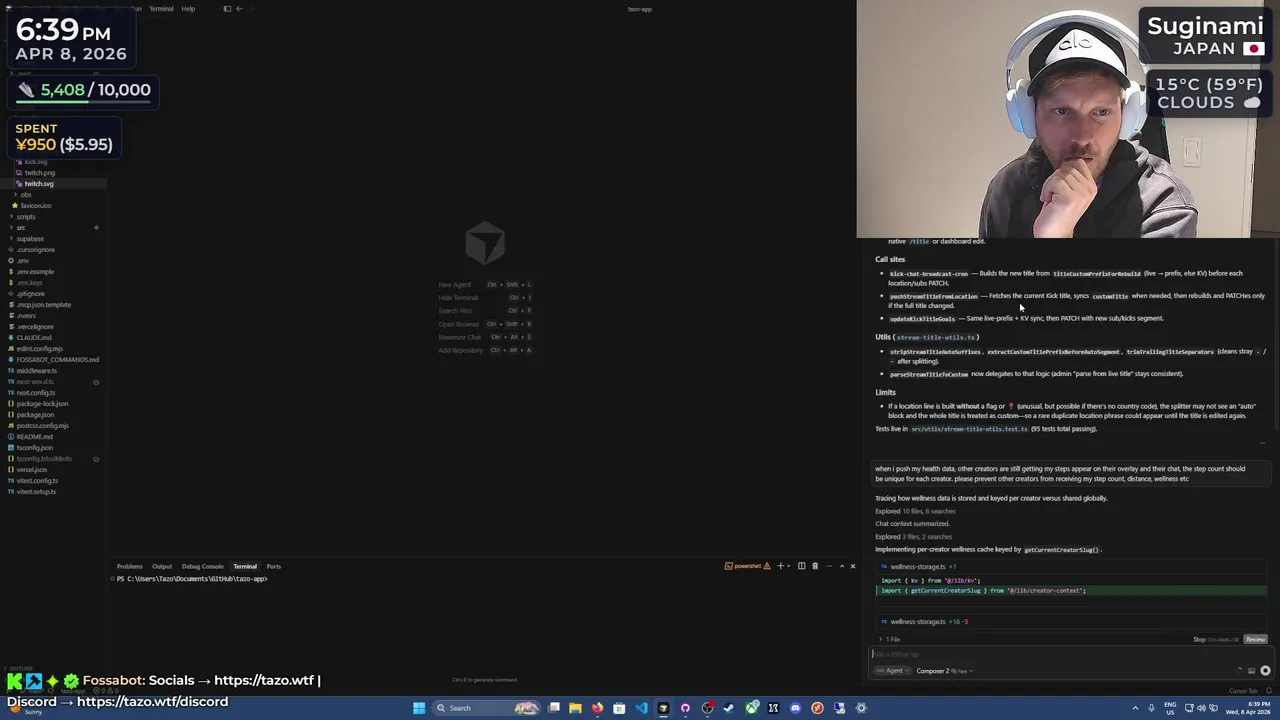Open postcss.config.mjs file
The height and width of the screenshot is (720, 1280).
[x=42, y=426]
